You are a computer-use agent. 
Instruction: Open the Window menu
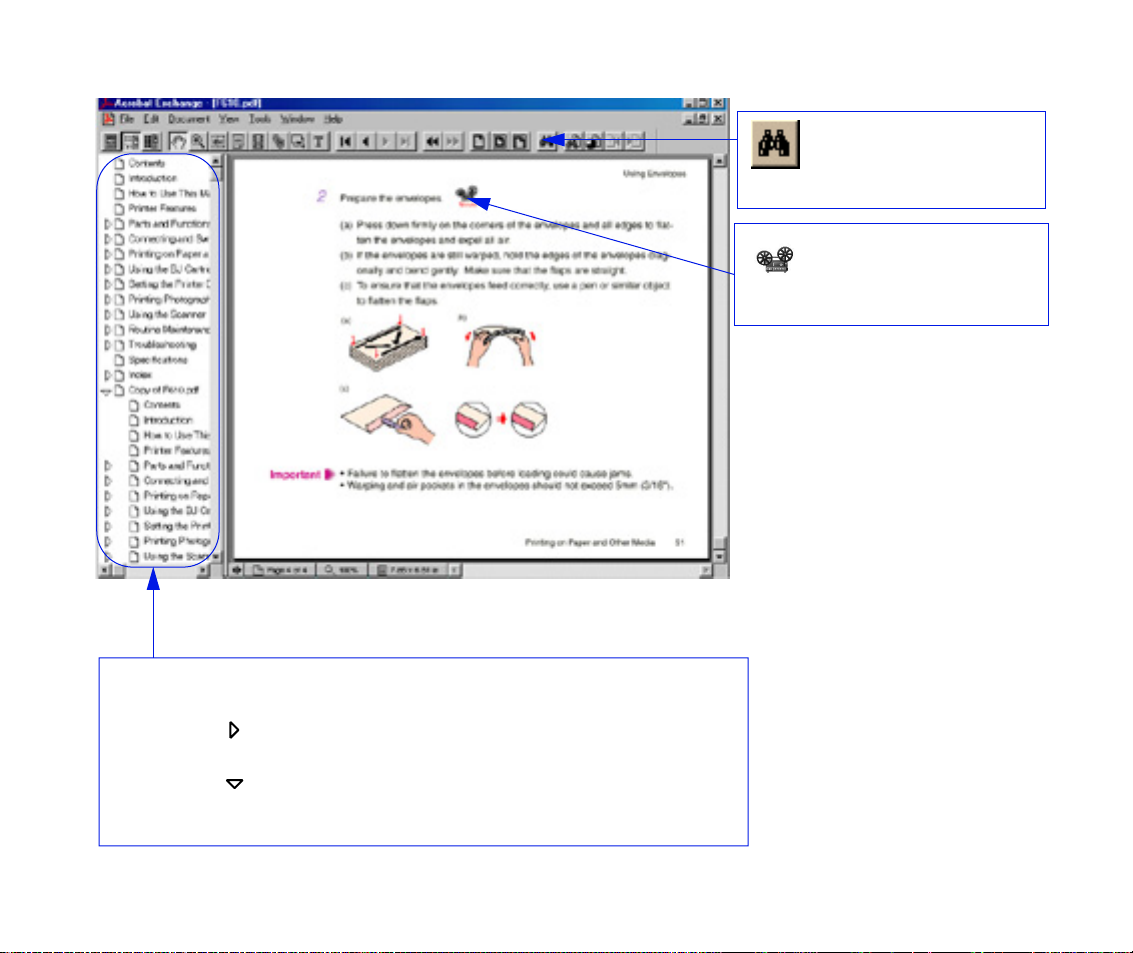click(297, 119)
